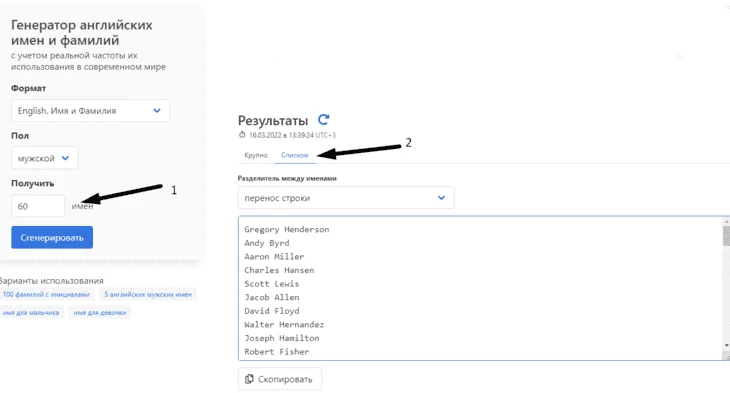Open the Формат dropdown English. Имя и Фамилия
Viewport: 730px width, 393px height.
[x=90, y=111]
